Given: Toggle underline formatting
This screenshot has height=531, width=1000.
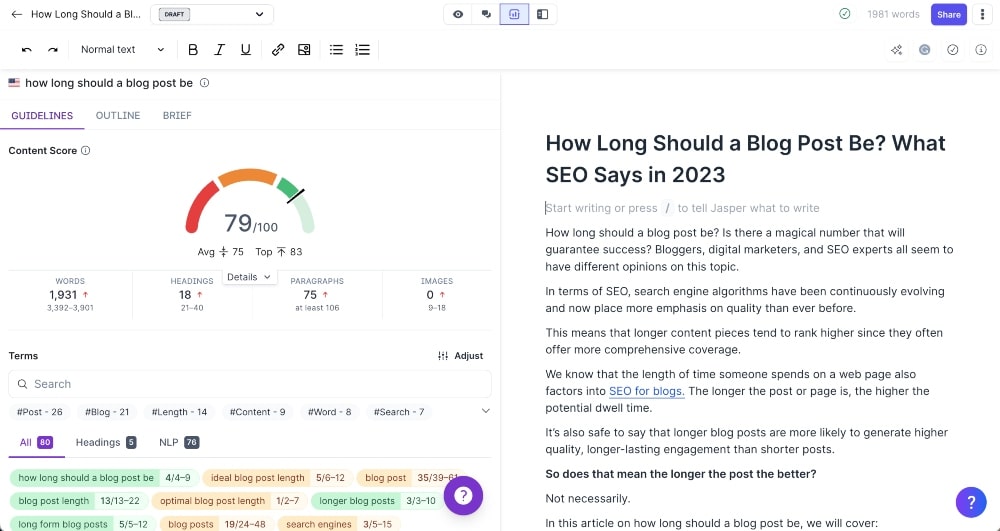Looking at the screenshot, I should coord(246,50).
